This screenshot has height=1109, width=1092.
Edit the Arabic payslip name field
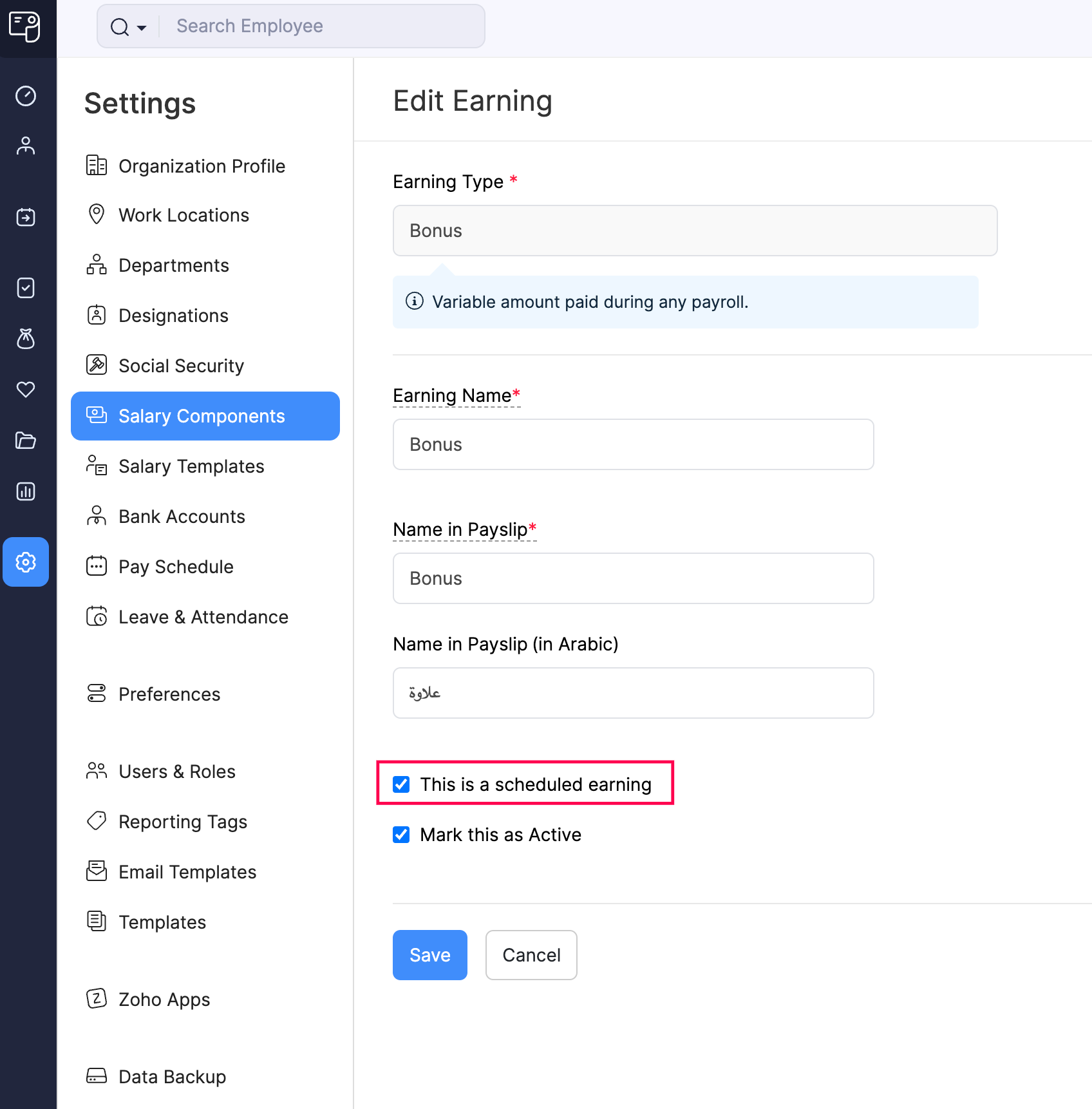point(633,693)
